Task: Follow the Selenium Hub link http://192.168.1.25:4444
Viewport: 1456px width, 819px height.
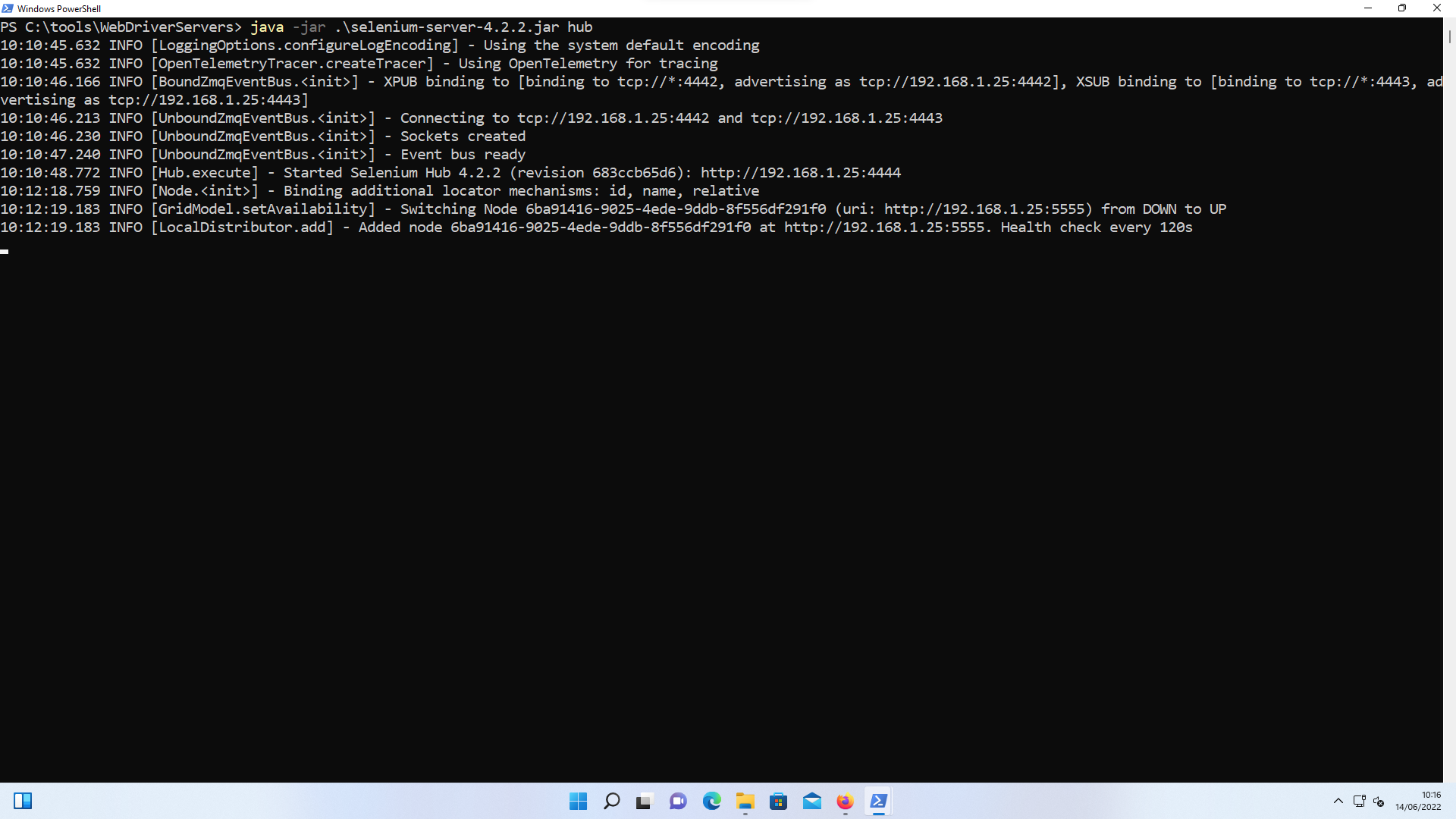Action: click(800, 172)
